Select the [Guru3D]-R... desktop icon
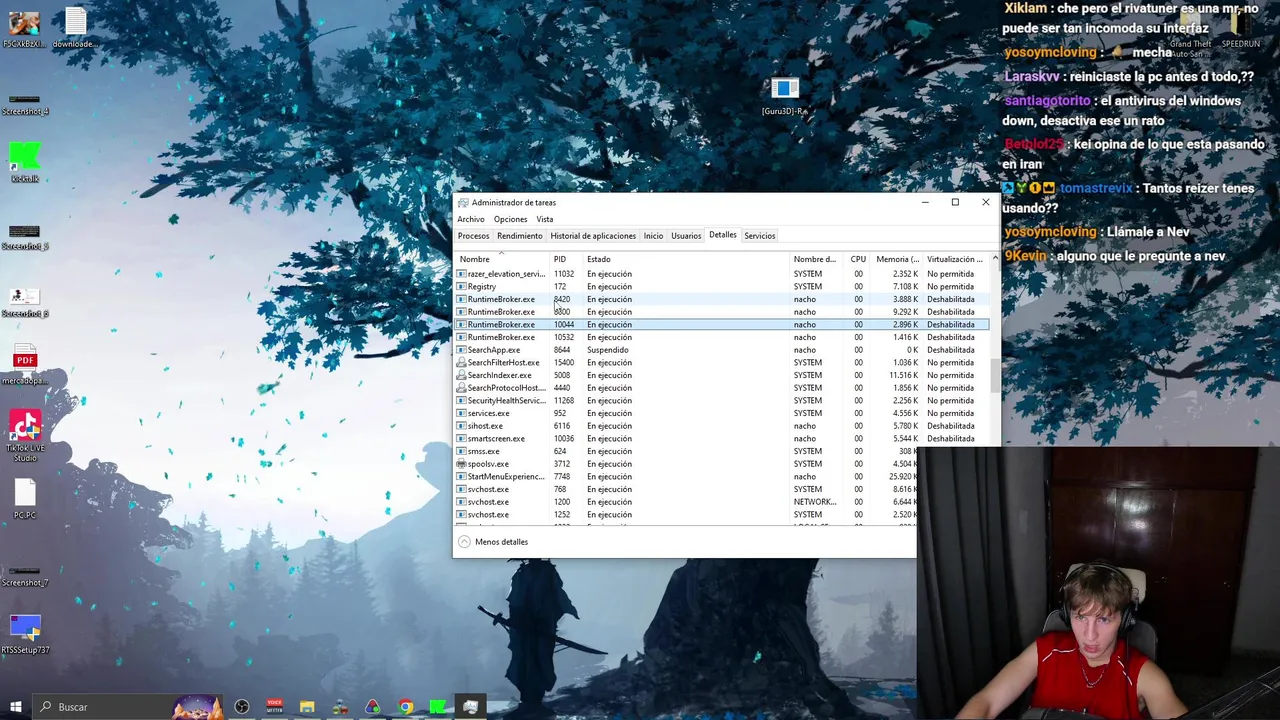This screenshot has height=720, width=1280. click(784, 97)
